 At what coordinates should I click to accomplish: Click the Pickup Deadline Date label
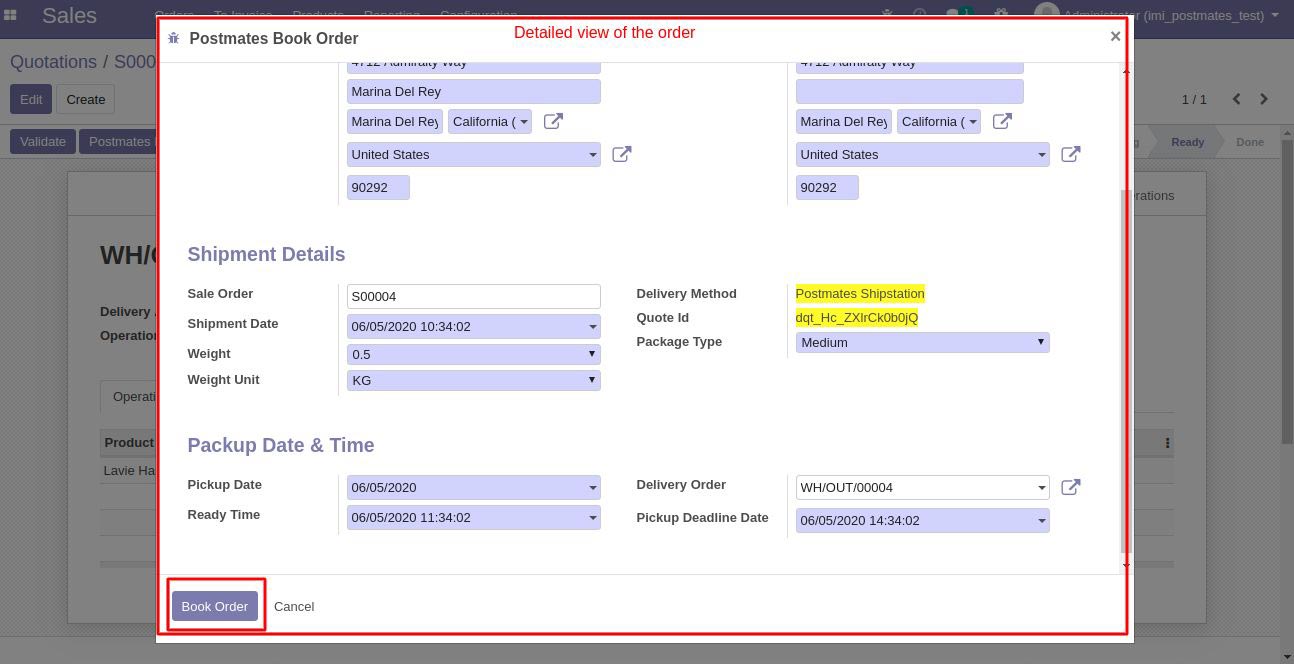[702, 517]
